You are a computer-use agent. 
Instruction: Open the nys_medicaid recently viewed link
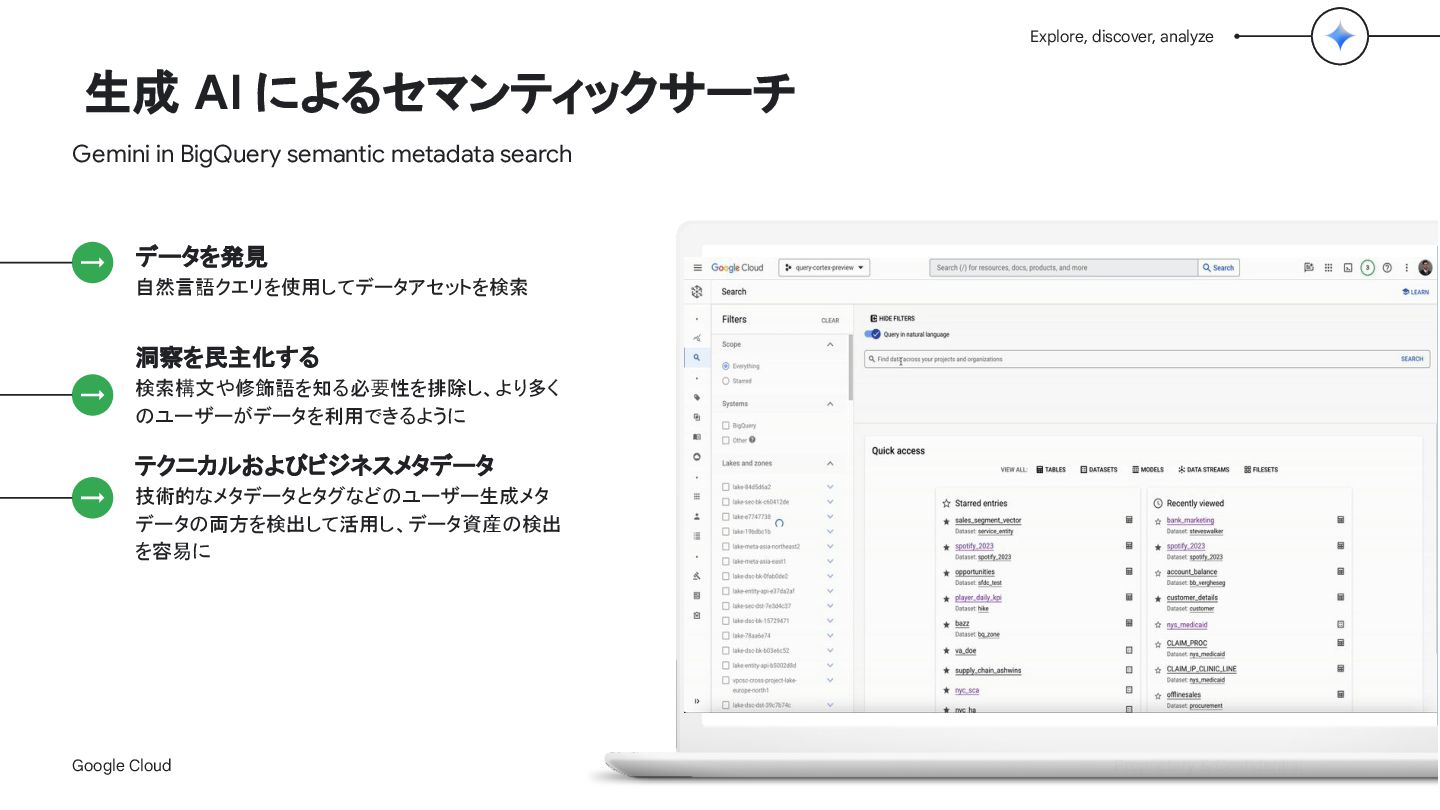[x=1187, y=625]
